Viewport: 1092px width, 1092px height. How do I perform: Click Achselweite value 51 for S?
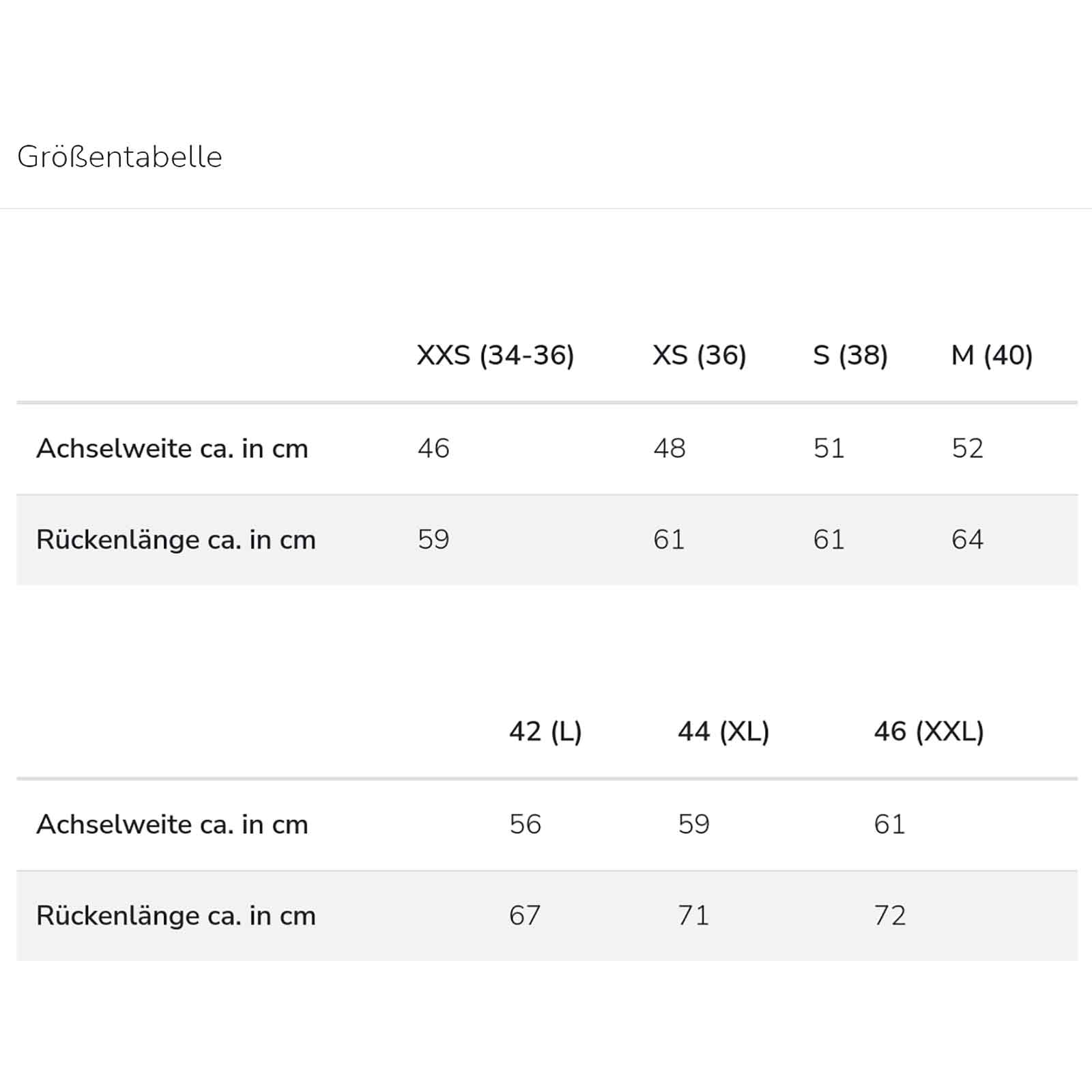point(829,448)
